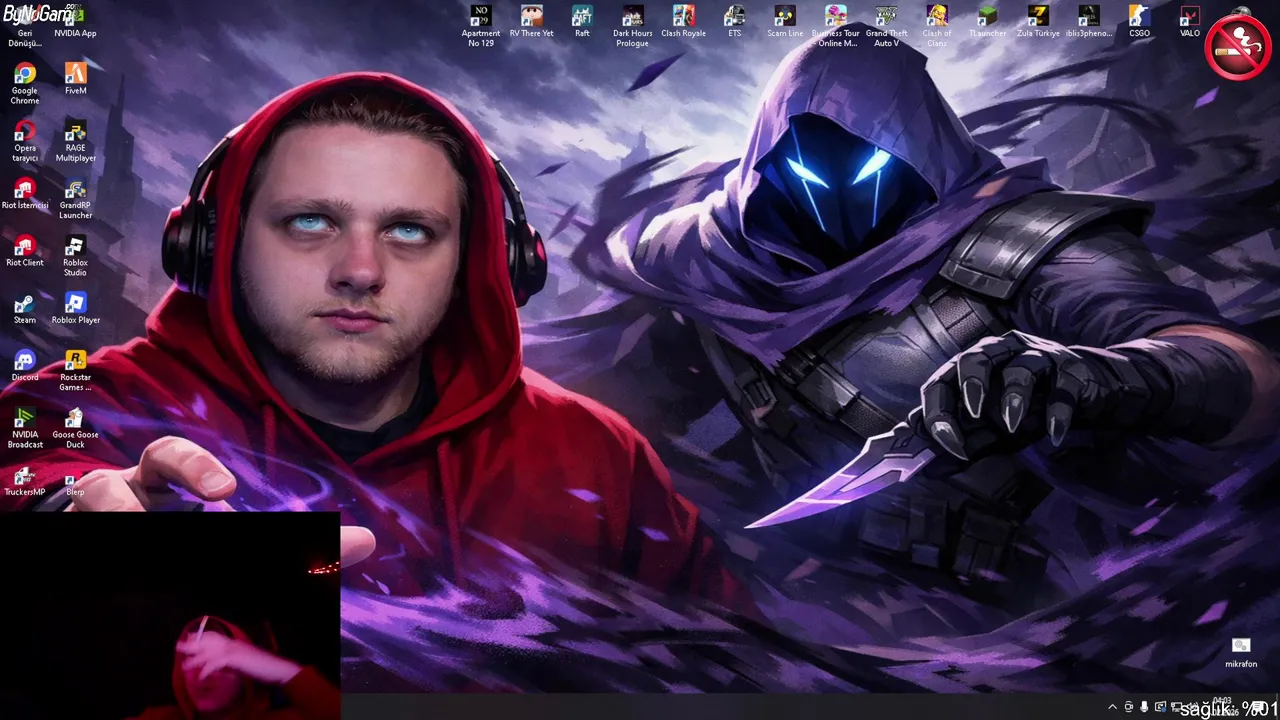This screenshot has height=720, width=1280.
Task: Click the Roblox Player shortcut
Action: [75, 309]
